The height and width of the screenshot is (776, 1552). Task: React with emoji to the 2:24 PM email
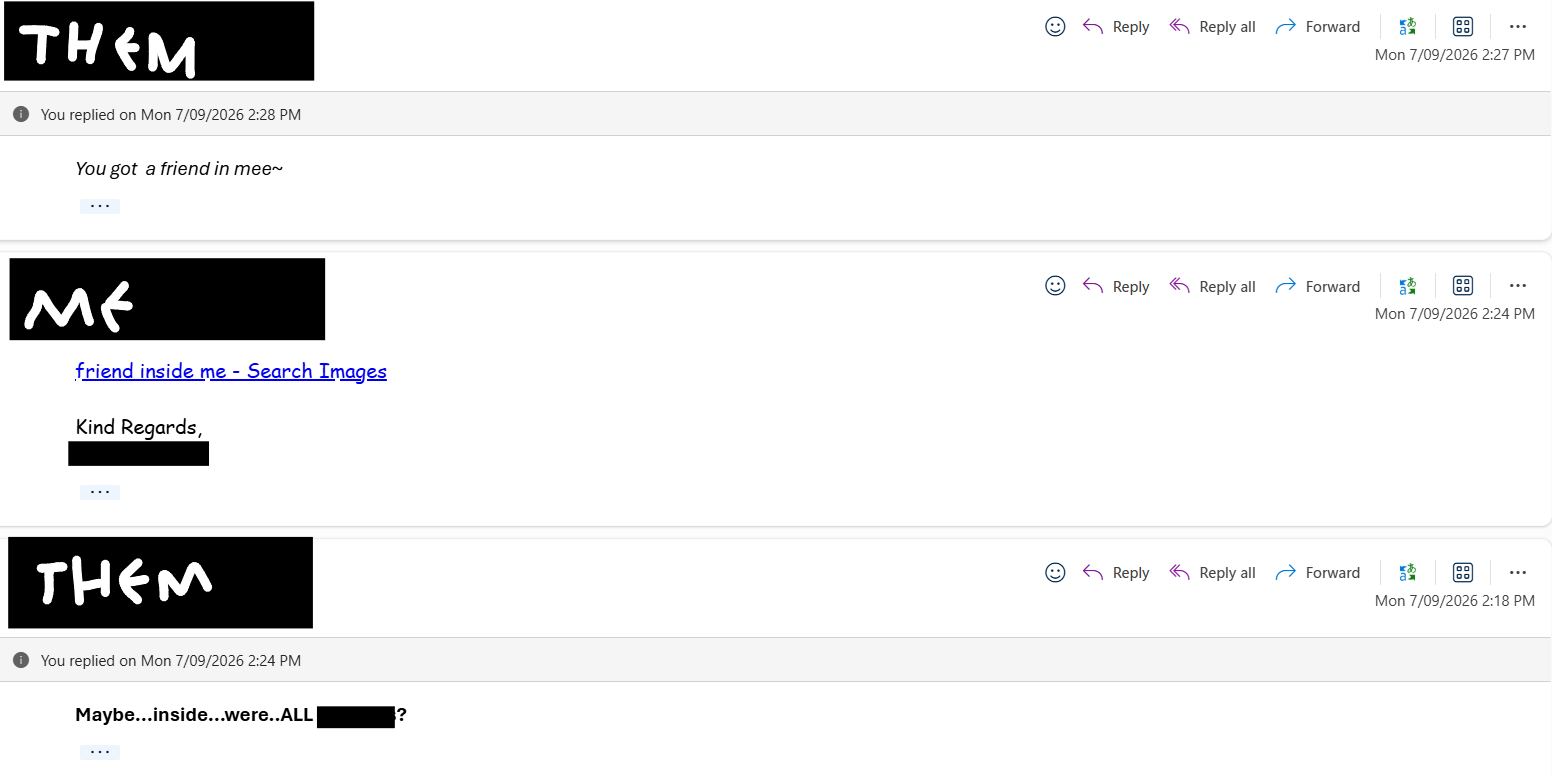click(1055, 286)
